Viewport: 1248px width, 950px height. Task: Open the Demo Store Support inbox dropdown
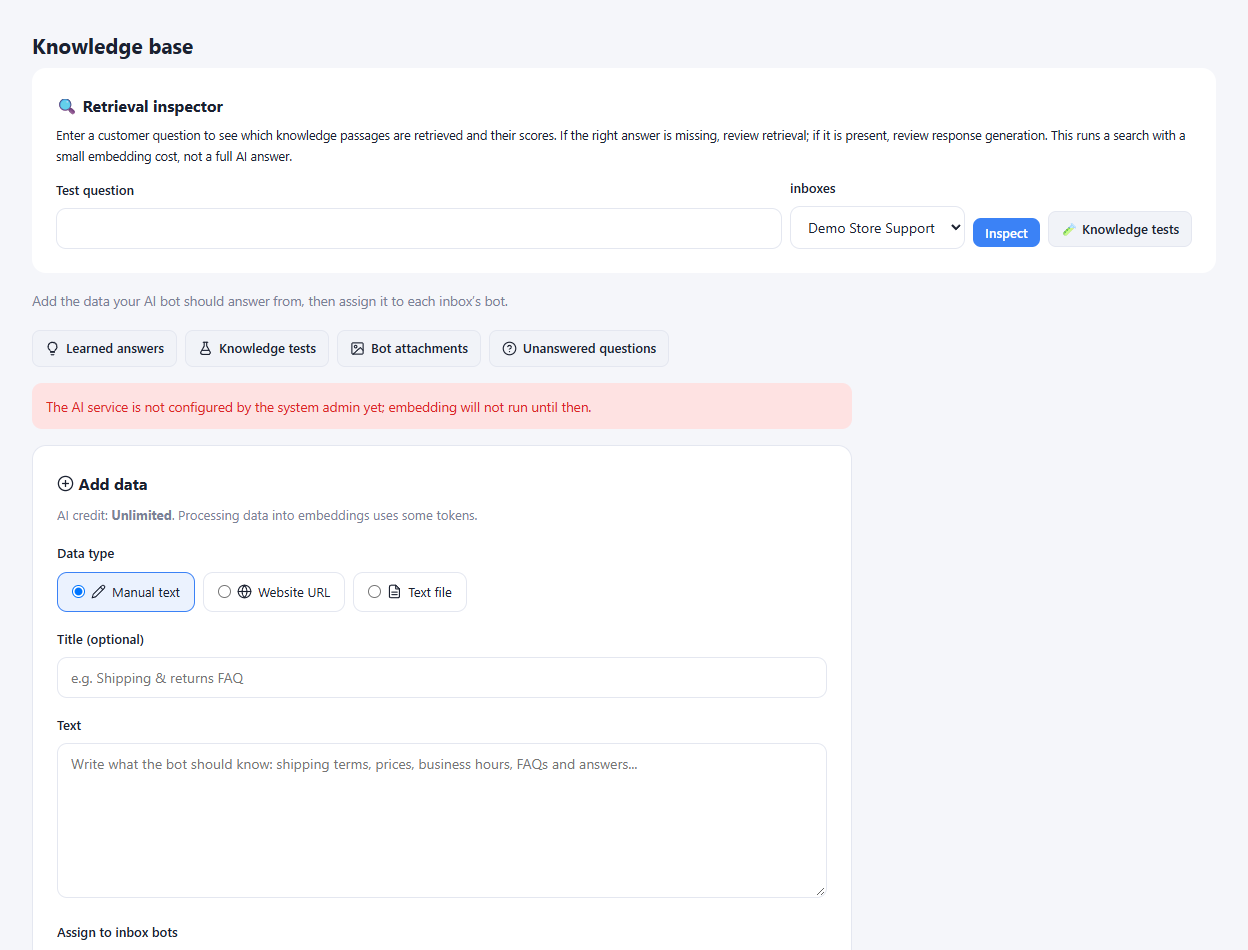(x=877, y=228)
